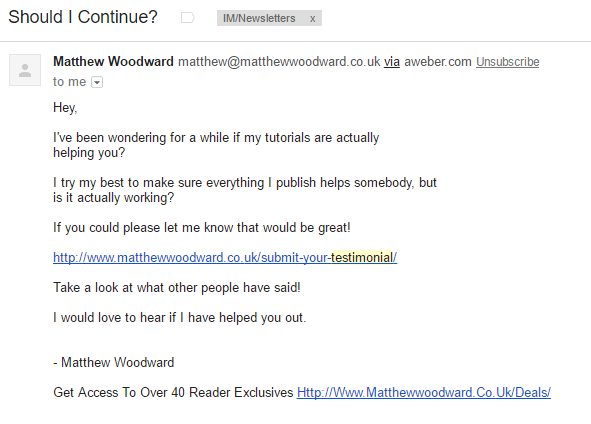591x424 pixels.
Task: Open the Matthewwoodward.Co.Uk/Deals link
Action: (424, 392)
